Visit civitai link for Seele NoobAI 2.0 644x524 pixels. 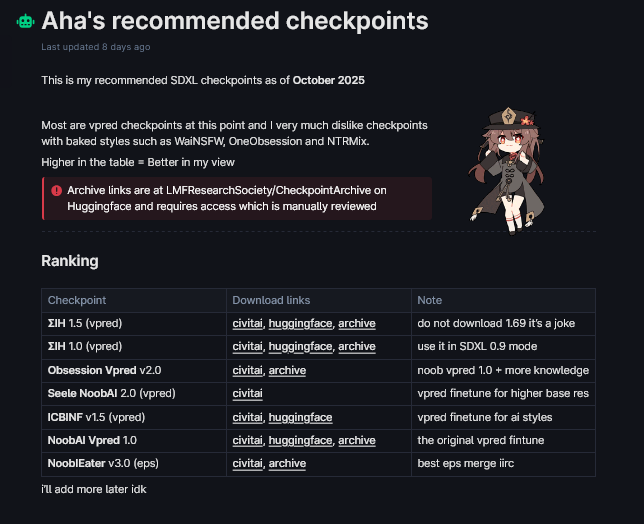pyautogui.click(x=247, y=394)
